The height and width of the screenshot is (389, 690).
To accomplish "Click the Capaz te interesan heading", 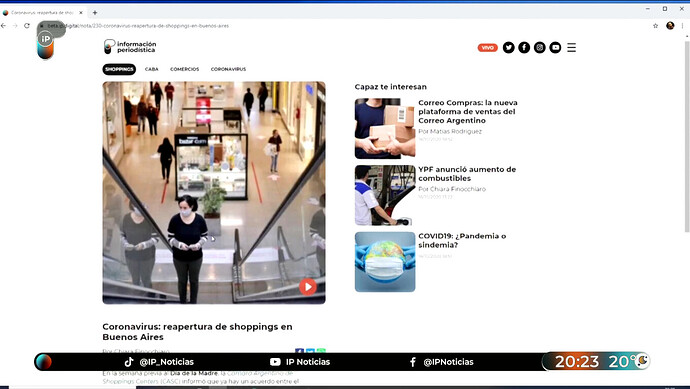I will pos(390,87).
